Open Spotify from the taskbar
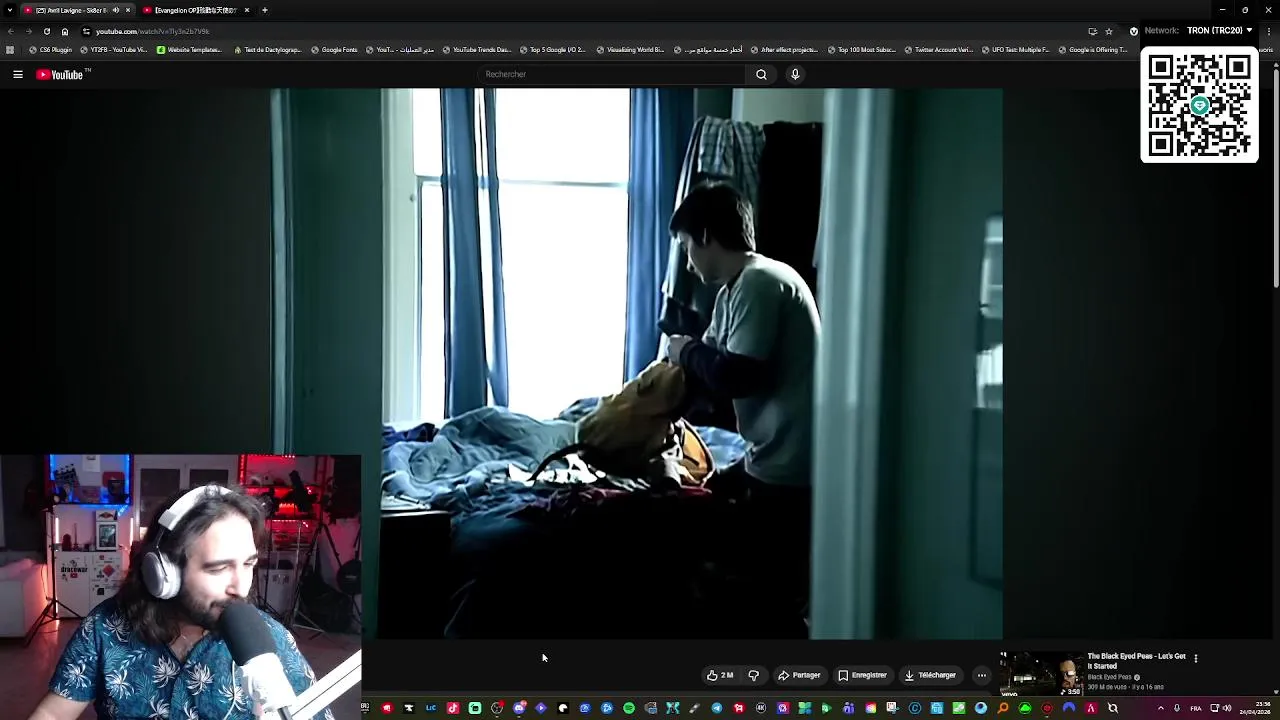This screenshot has height=720, width=1280. [x=628, y=708]
